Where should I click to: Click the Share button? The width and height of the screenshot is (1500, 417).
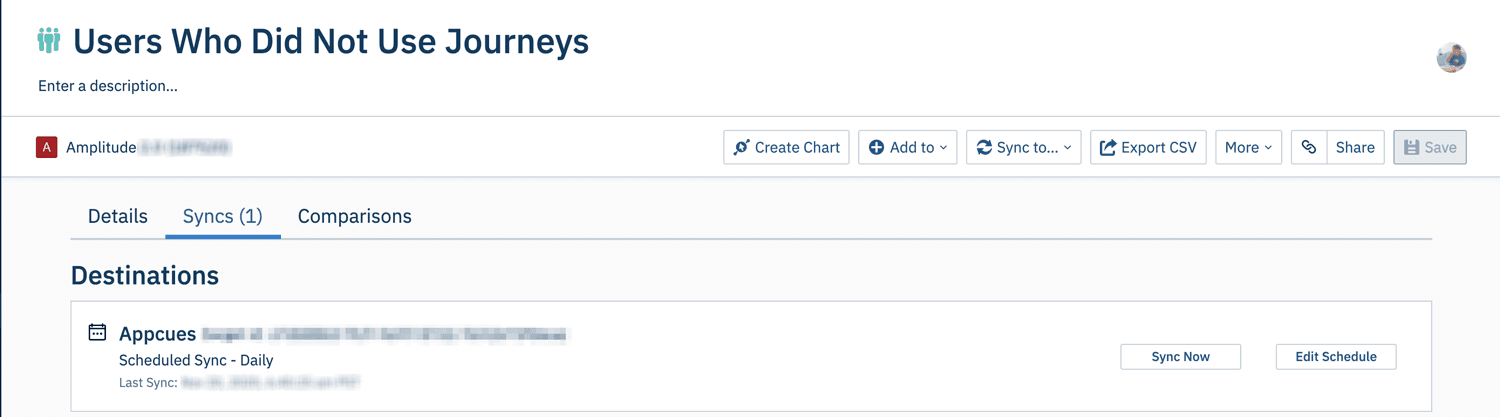point(1355,147)
